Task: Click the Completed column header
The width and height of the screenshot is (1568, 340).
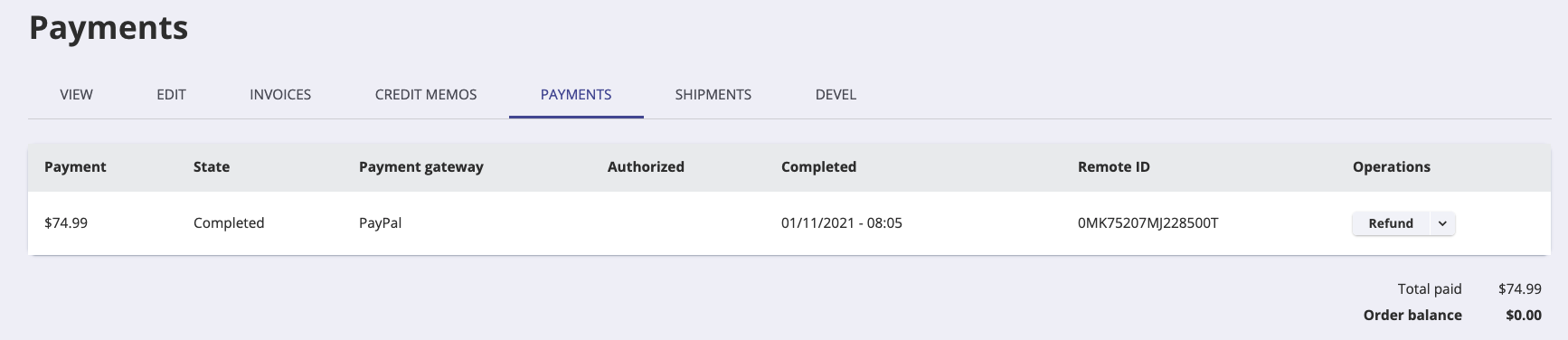Action: [818, 166]
